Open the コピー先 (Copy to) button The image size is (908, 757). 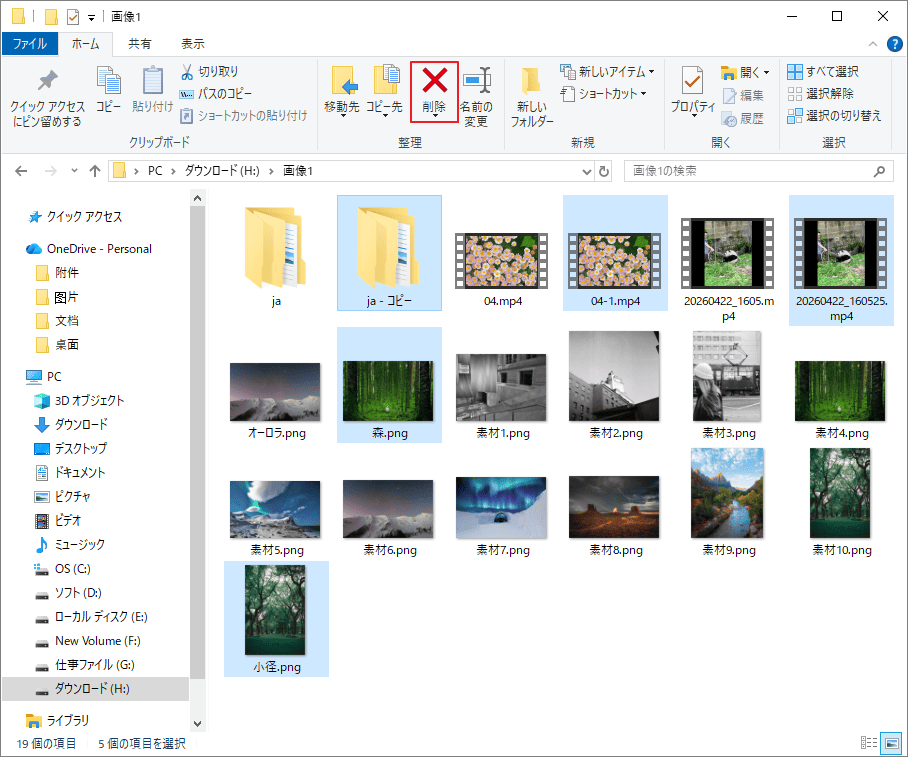385,92
